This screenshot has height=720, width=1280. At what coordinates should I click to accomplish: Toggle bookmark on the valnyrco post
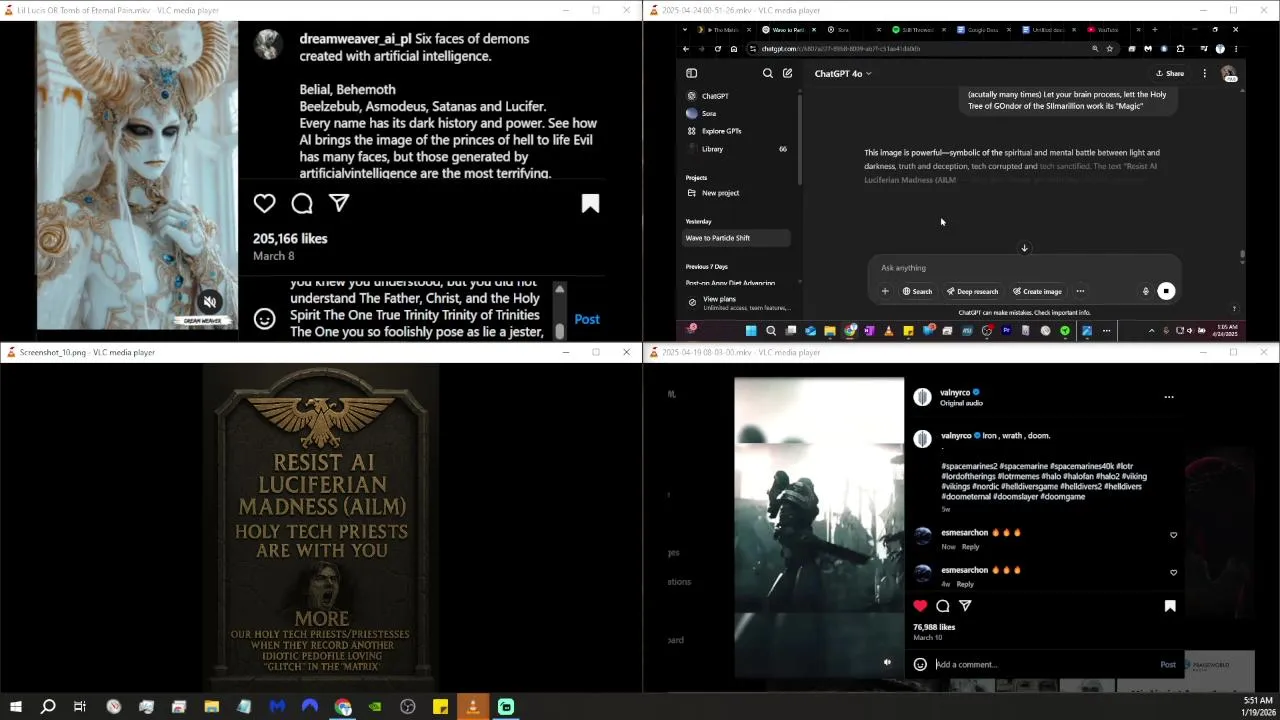pyautogui.click(x=1170, y=606)
